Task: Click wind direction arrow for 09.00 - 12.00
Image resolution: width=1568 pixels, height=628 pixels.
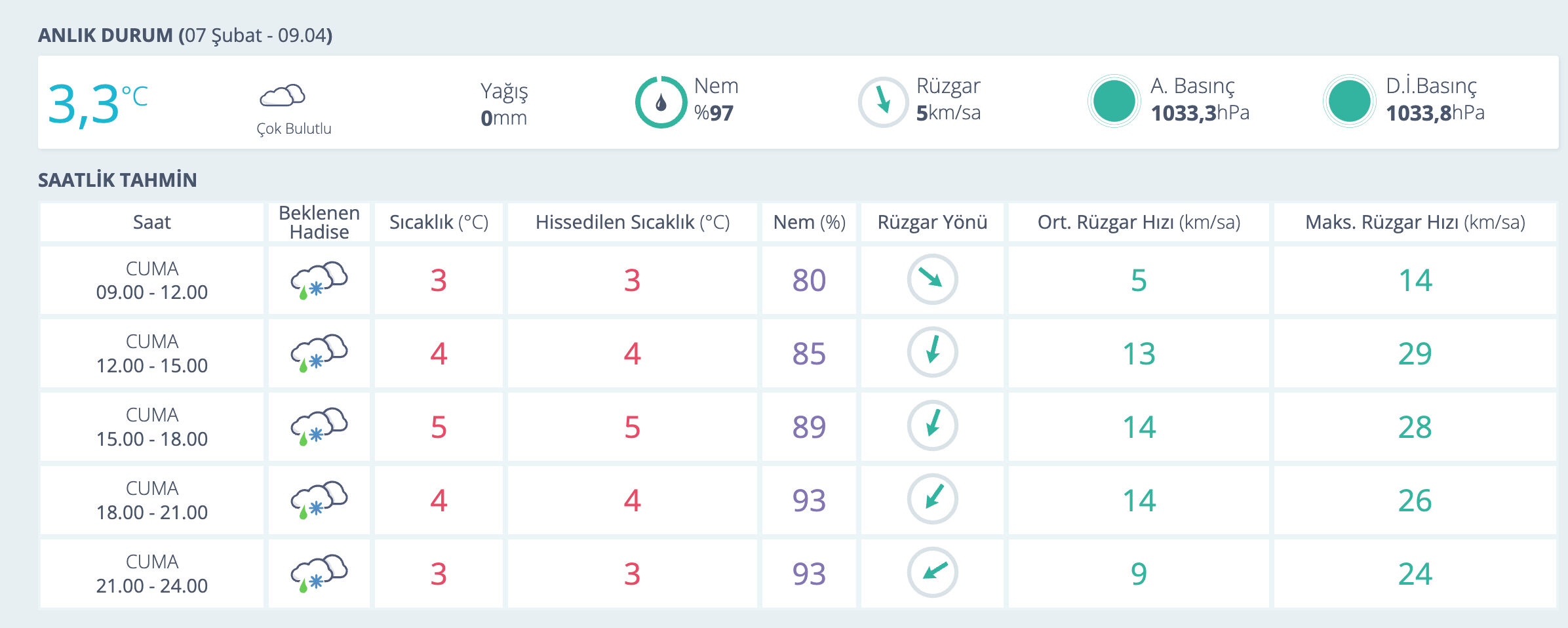Action: coord(932,279)
